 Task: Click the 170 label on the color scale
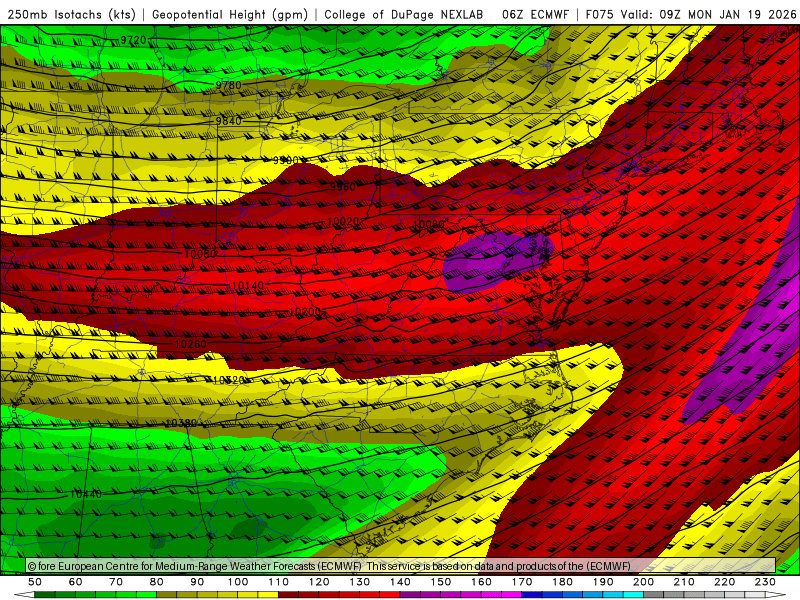pyautogui.click(x=522, y=582)
